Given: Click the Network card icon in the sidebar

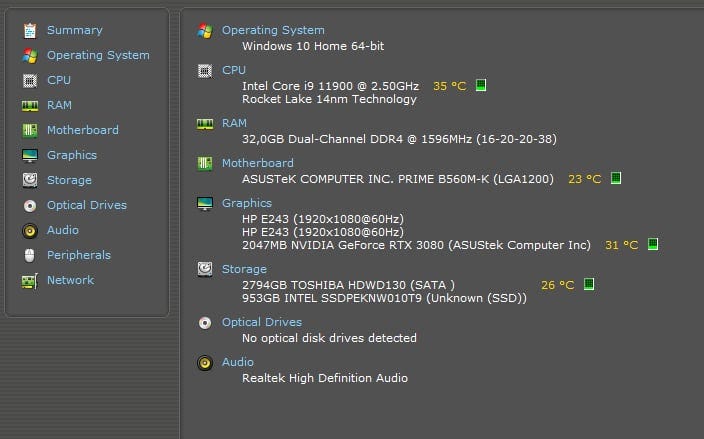Looking at the screenshot, I should [30, 281].
